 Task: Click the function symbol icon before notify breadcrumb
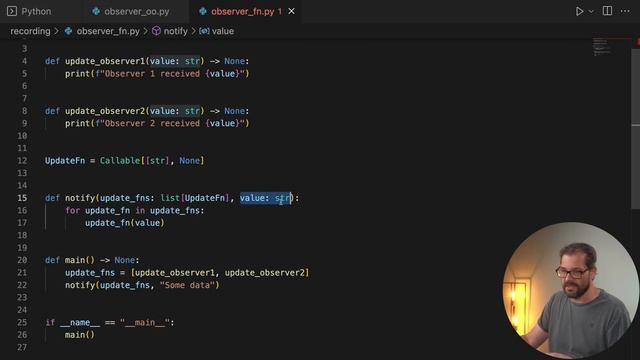156,31
